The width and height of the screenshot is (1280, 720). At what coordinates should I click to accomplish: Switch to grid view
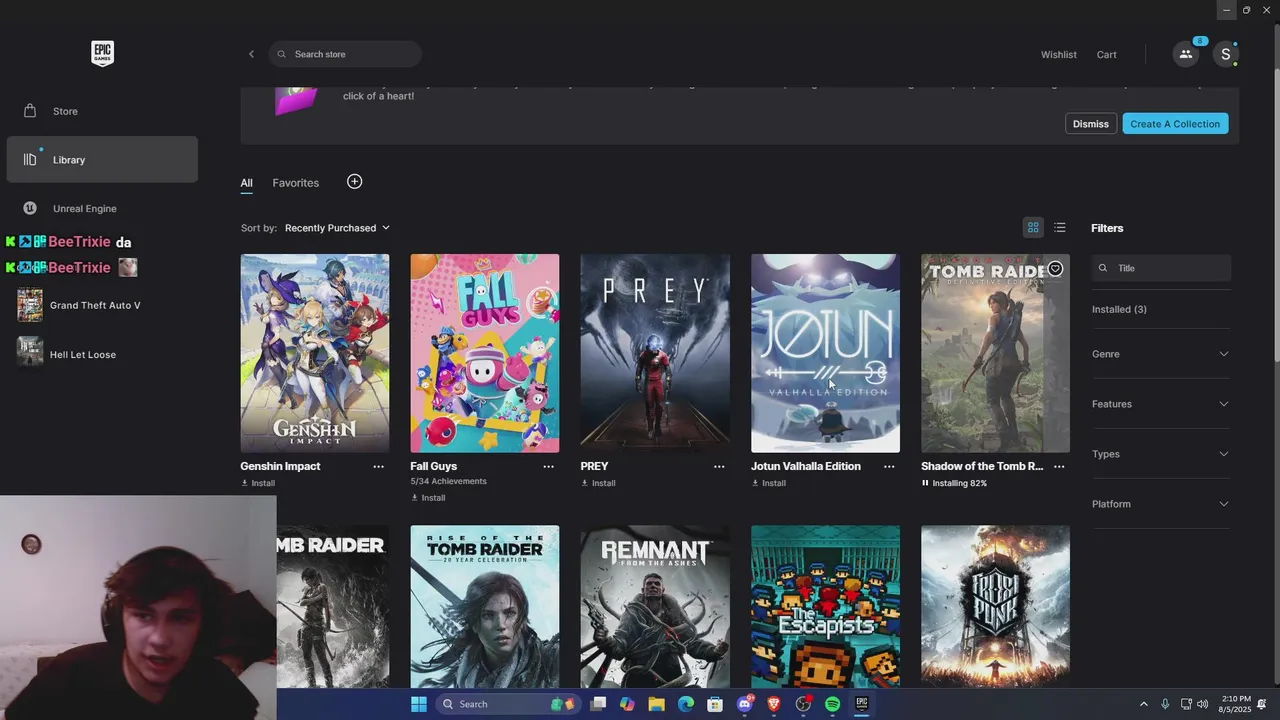[1033, 228]
